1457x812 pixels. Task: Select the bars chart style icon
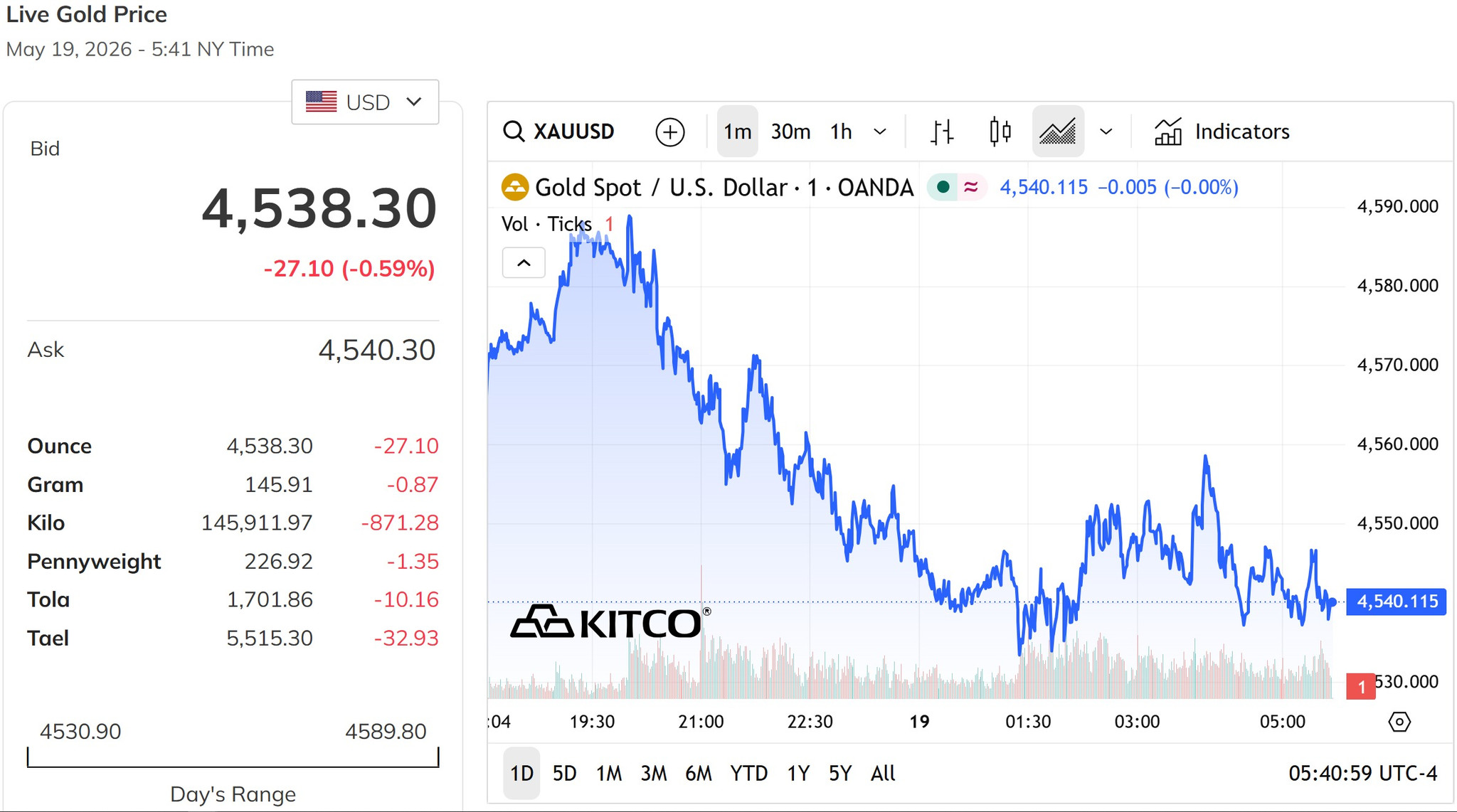pyautogui.click(x=941, y=132)
